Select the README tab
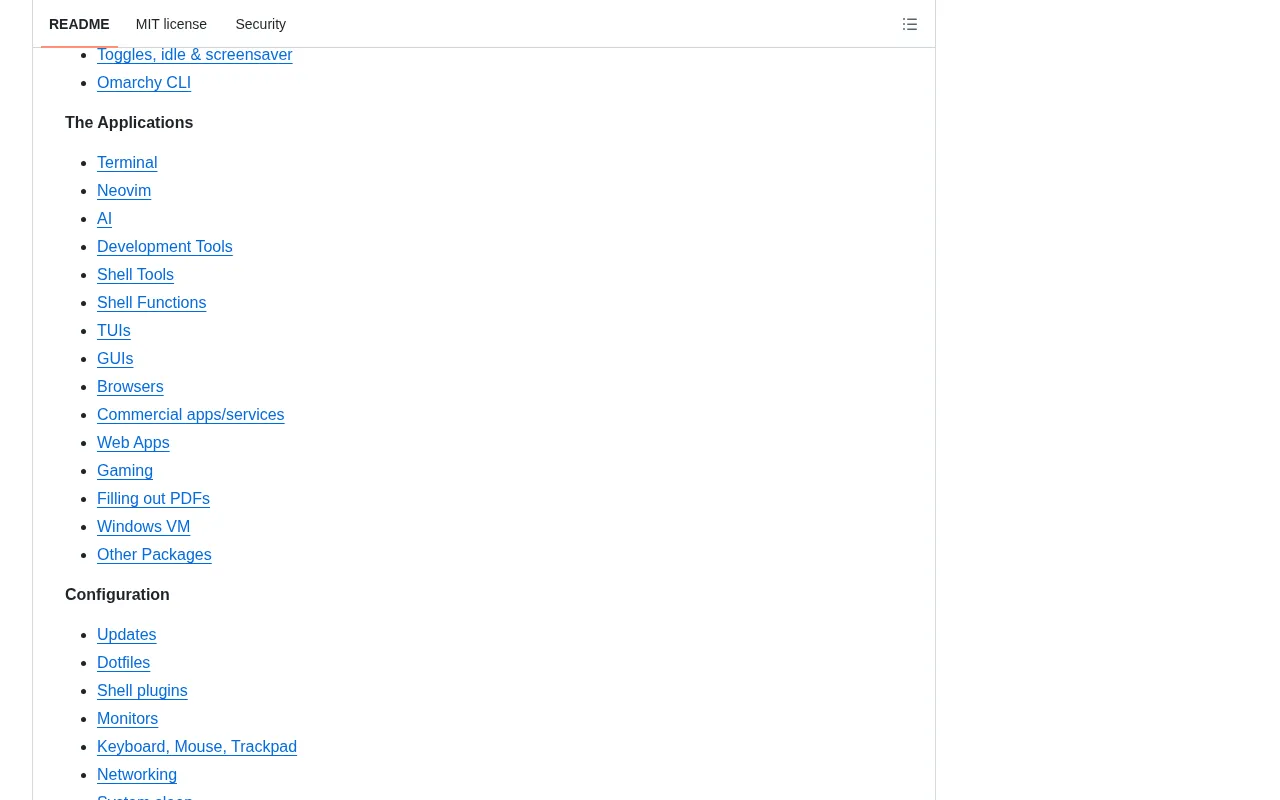 click(x=79, y=24)
